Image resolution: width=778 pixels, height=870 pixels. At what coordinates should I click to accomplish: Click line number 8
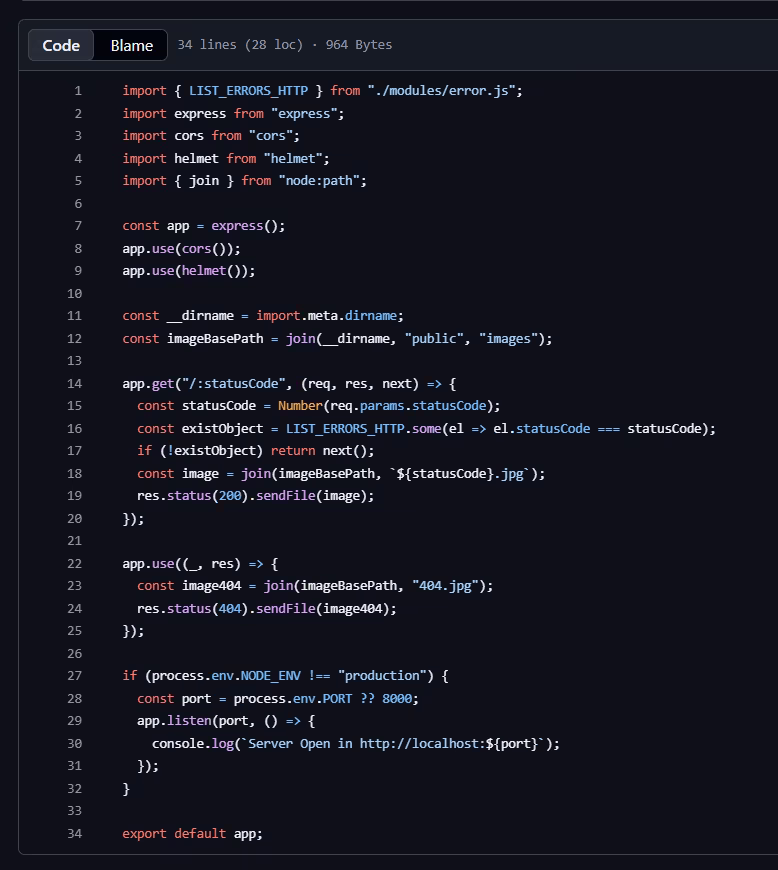click(x=78, y=249)
